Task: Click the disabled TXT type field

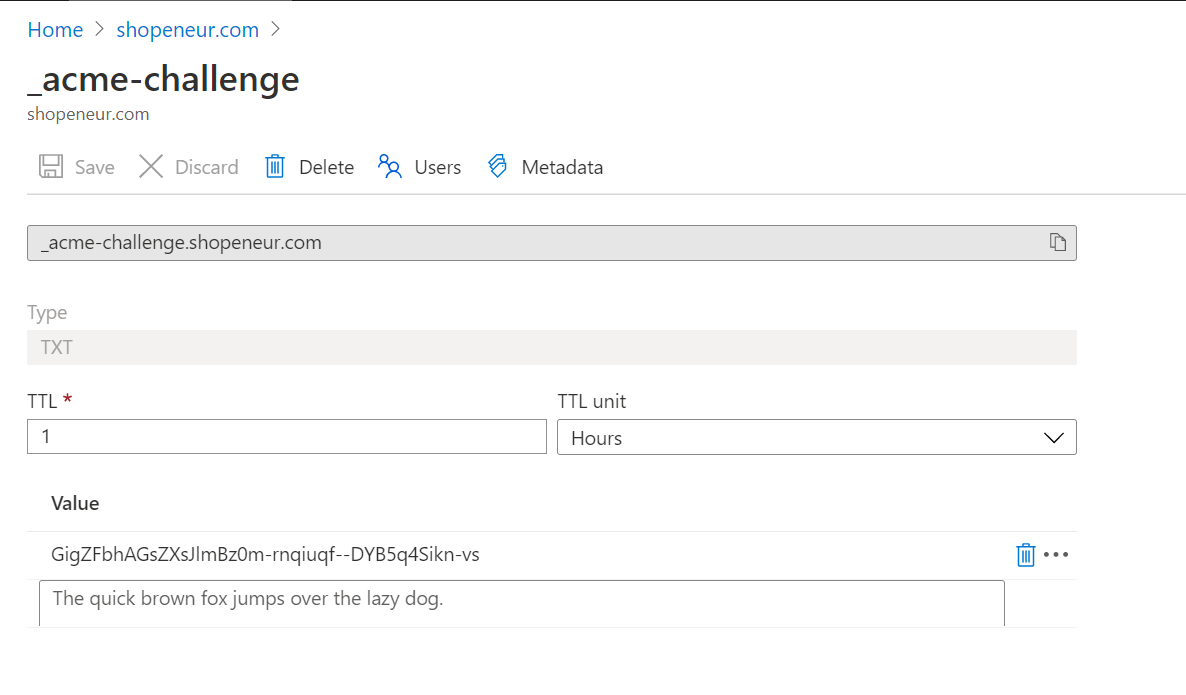Action: (551, 347)
